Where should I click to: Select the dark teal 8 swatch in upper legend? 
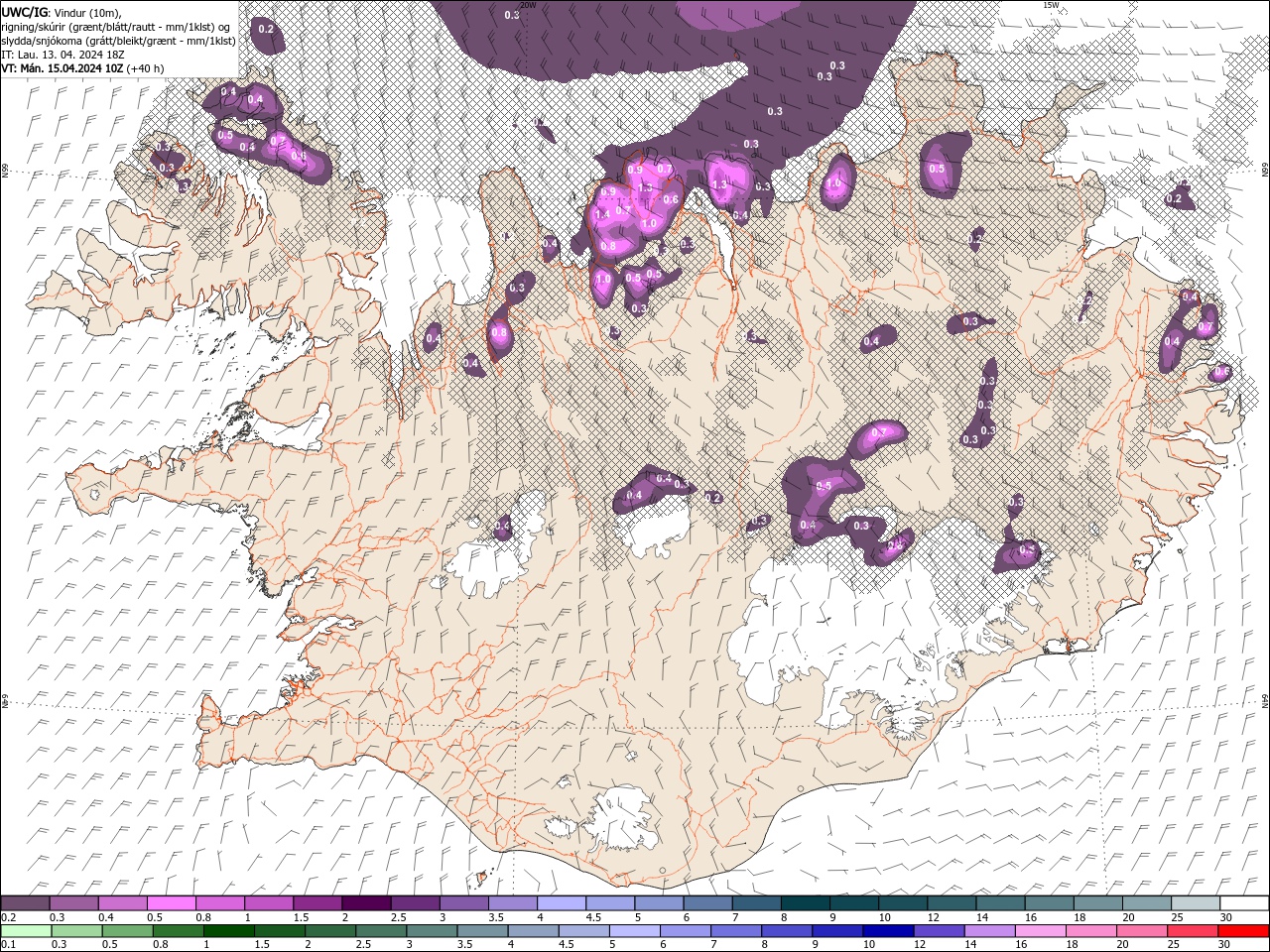(x=805, y=903)
